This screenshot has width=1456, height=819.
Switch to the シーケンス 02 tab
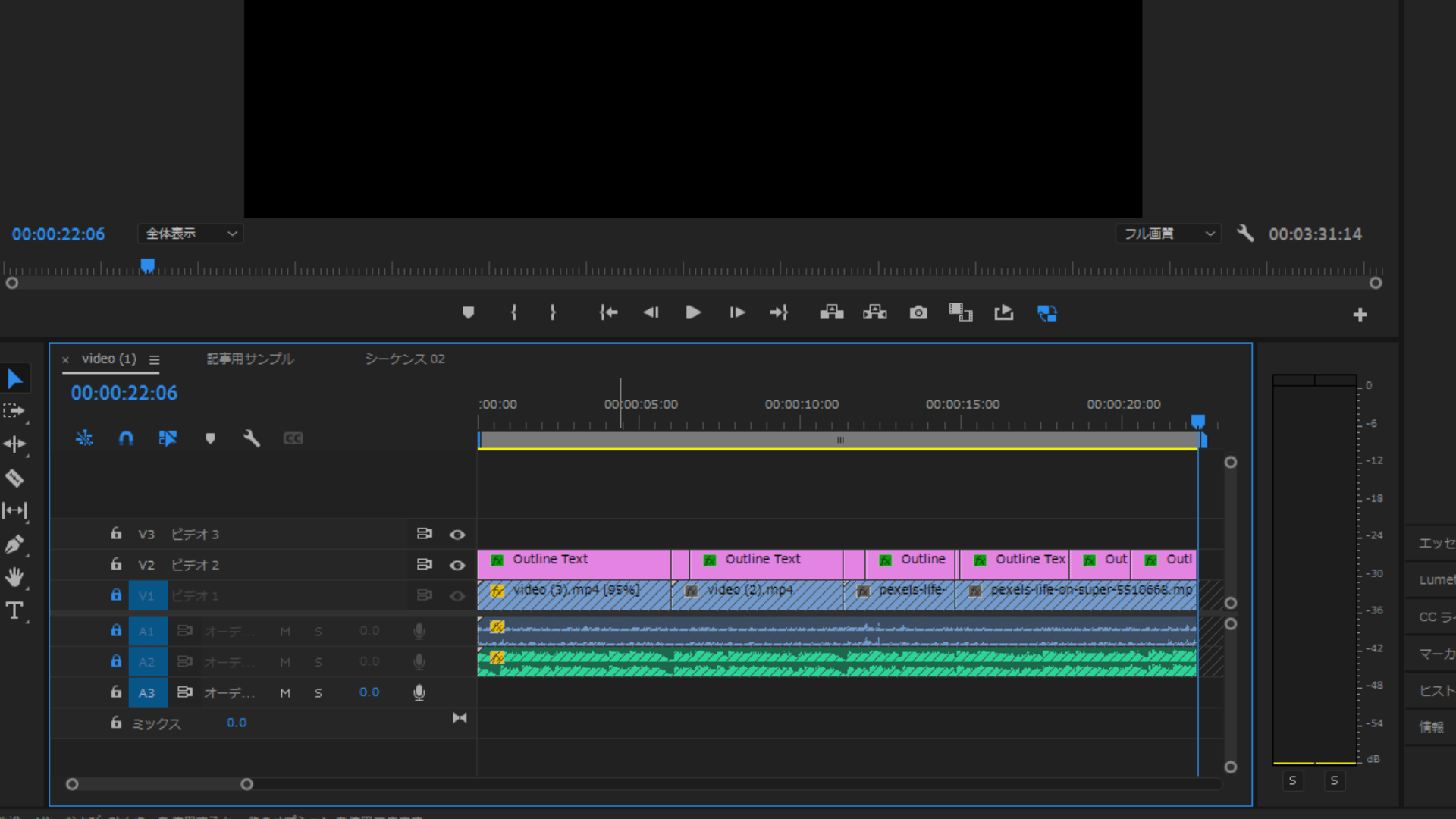pyautogui.click(x=405, y=359)
